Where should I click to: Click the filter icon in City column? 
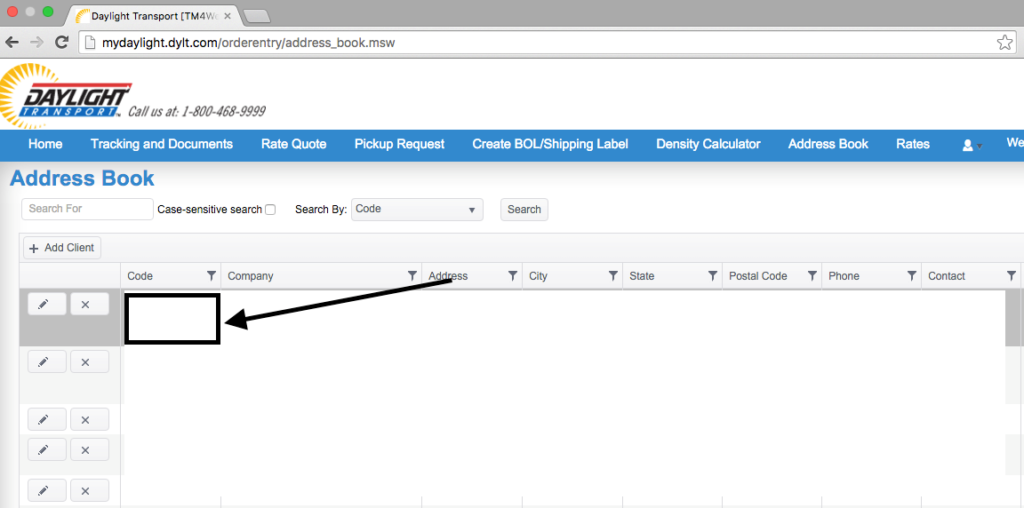tap(612, 276)
